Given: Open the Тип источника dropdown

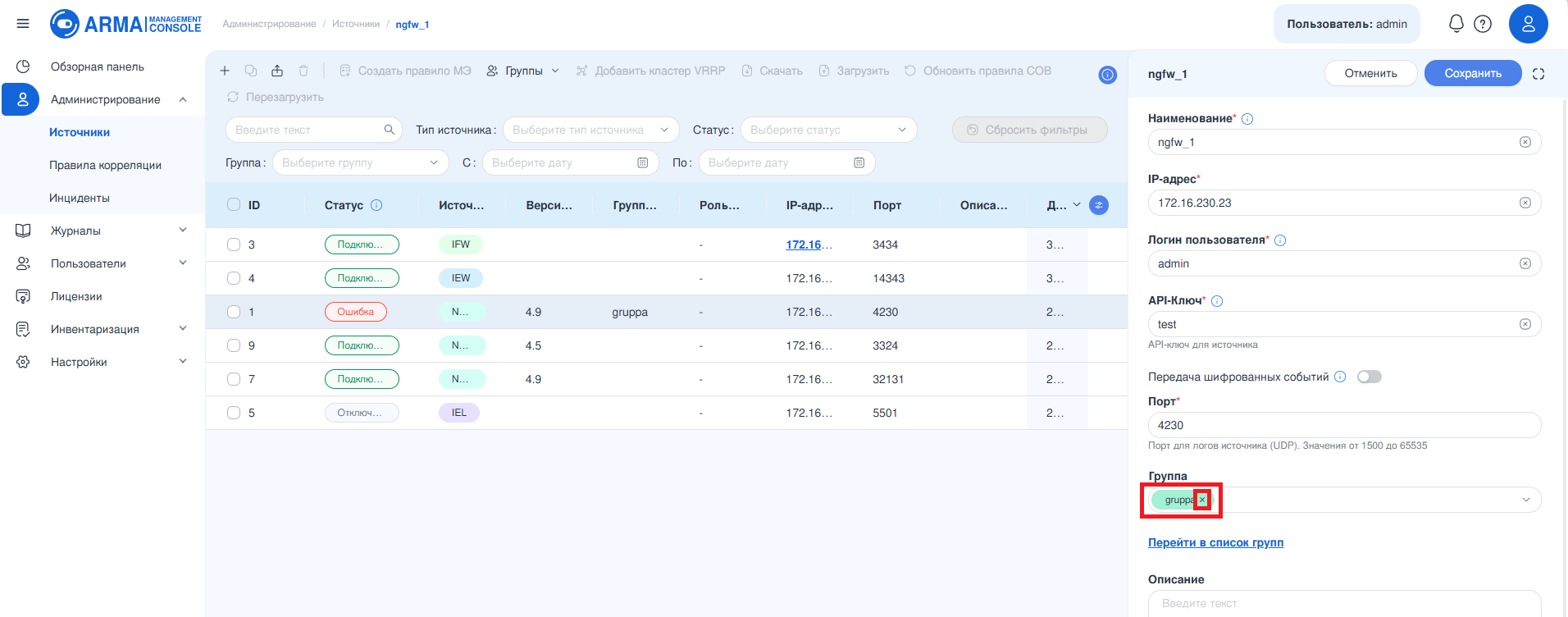Looking at the screenshot, I should pos(590,130).
